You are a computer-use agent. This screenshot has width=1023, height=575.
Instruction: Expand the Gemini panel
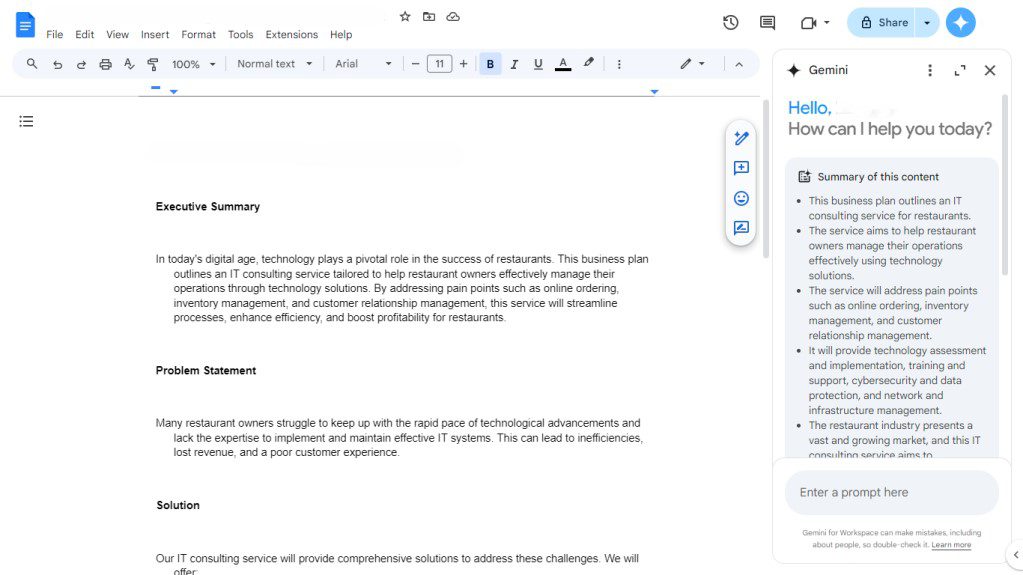coord(960,70)
